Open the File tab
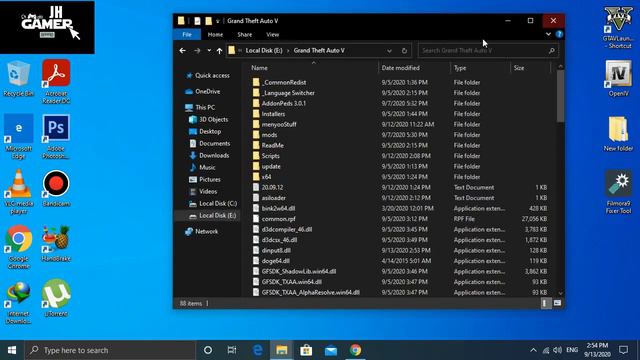The width and height of the screenshot is (640, 360). tap(187, 34)
